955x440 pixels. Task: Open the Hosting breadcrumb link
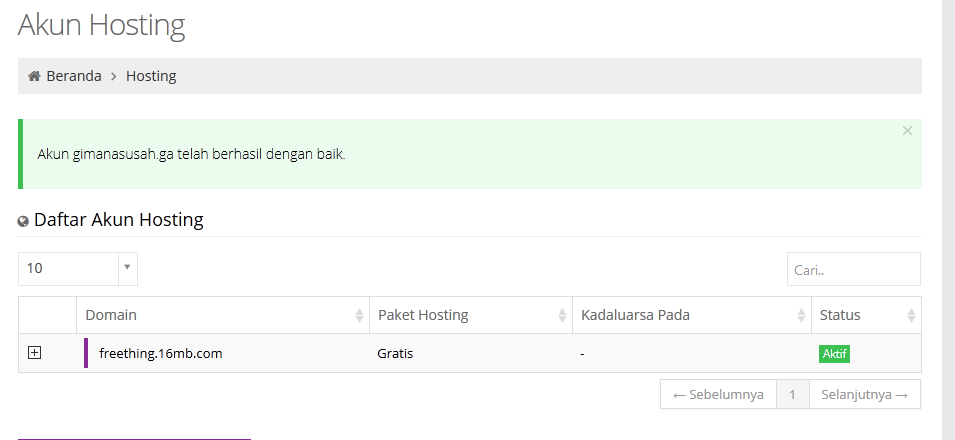[x=151, y=76]
